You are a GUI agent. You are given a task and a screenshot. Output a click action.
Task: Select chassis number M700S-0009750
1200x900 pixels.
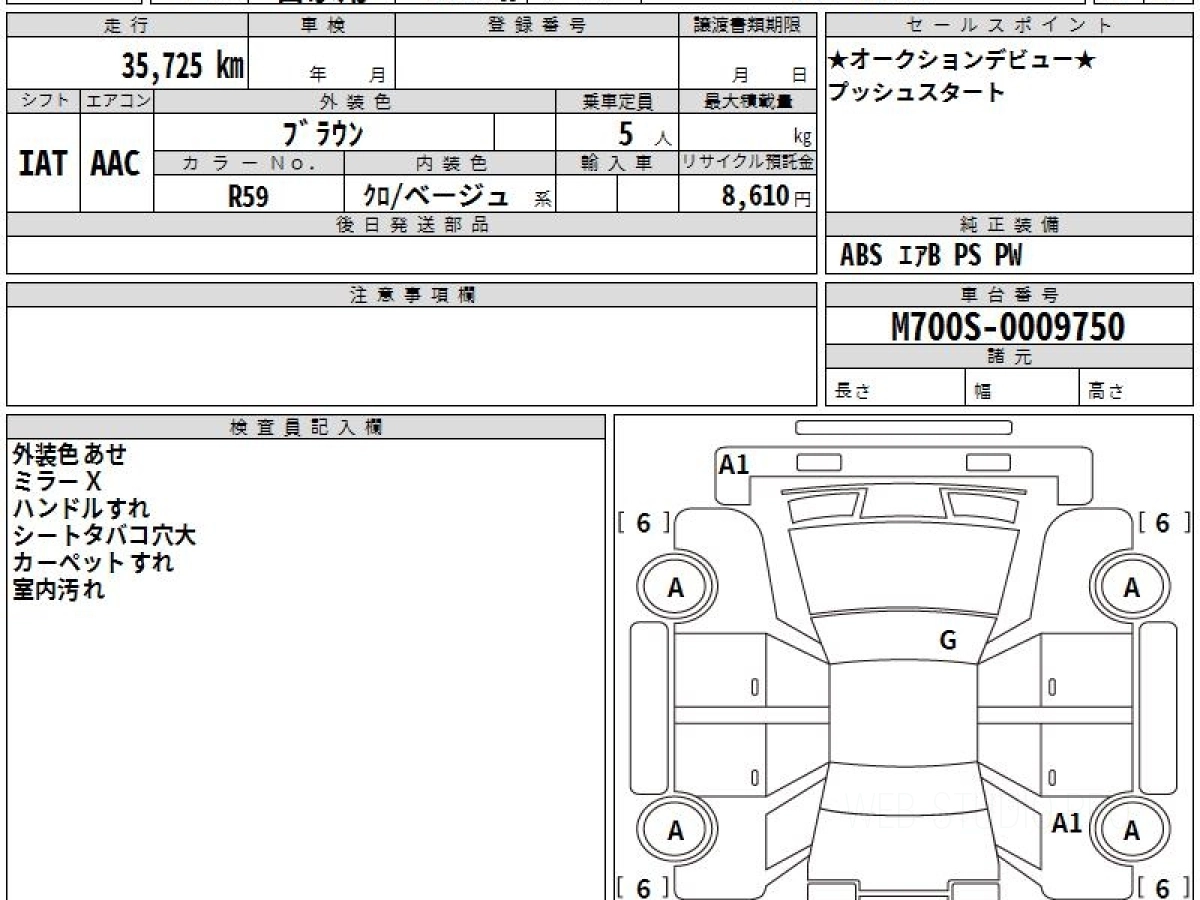(1008, 326)
